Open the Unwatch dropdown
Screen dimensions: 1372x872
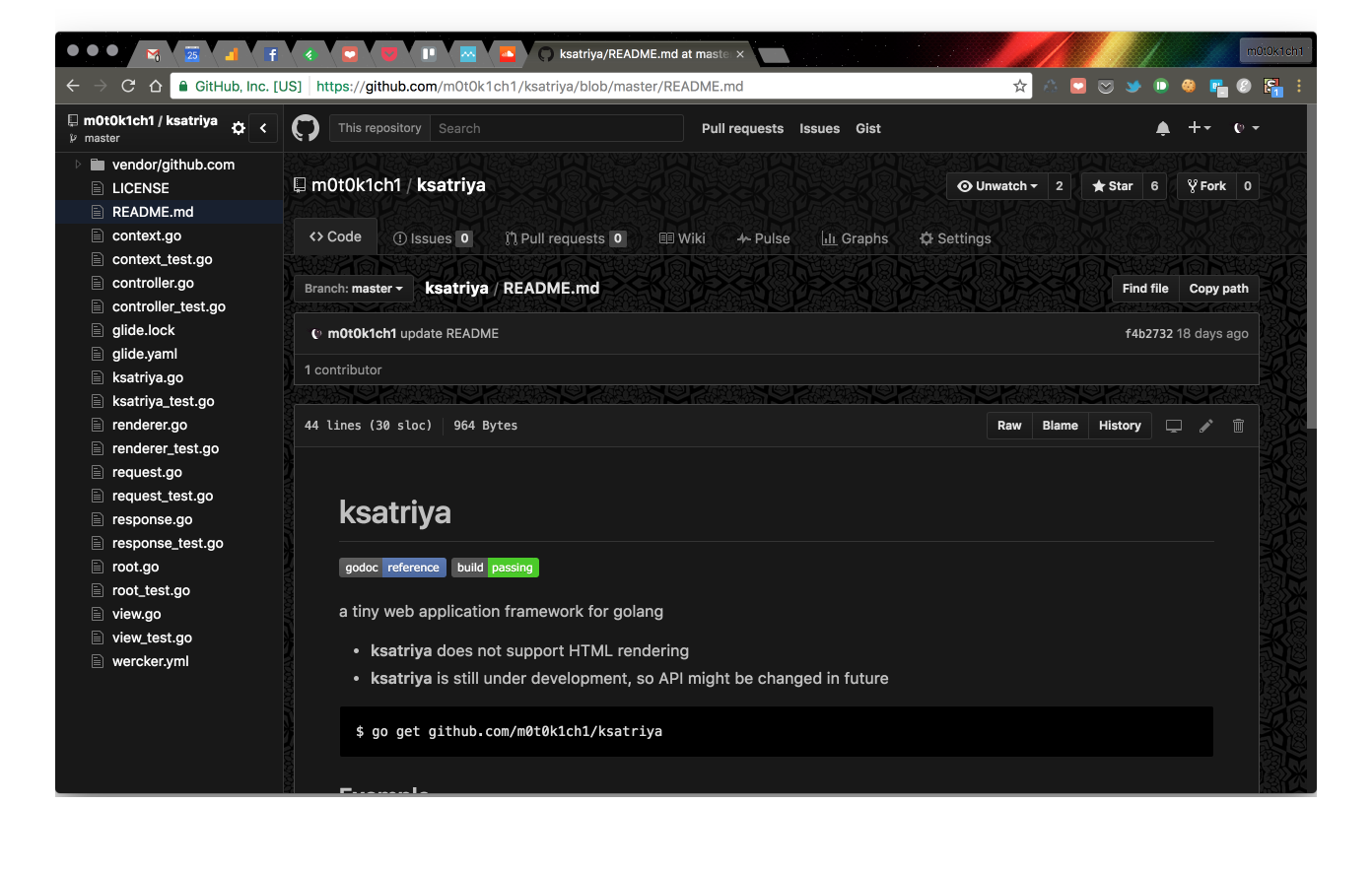[997, 186]
